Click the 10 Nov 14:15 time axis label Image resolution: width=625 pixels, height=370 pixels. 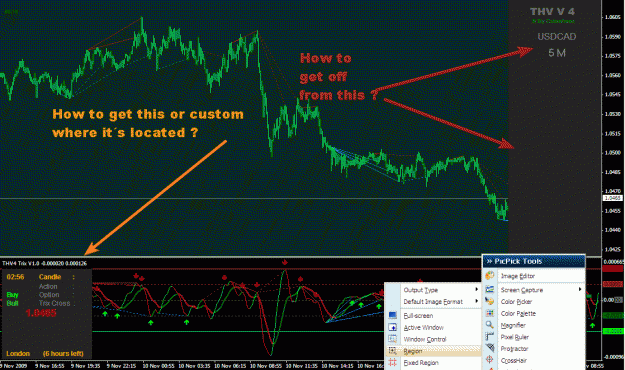point(338,366)
